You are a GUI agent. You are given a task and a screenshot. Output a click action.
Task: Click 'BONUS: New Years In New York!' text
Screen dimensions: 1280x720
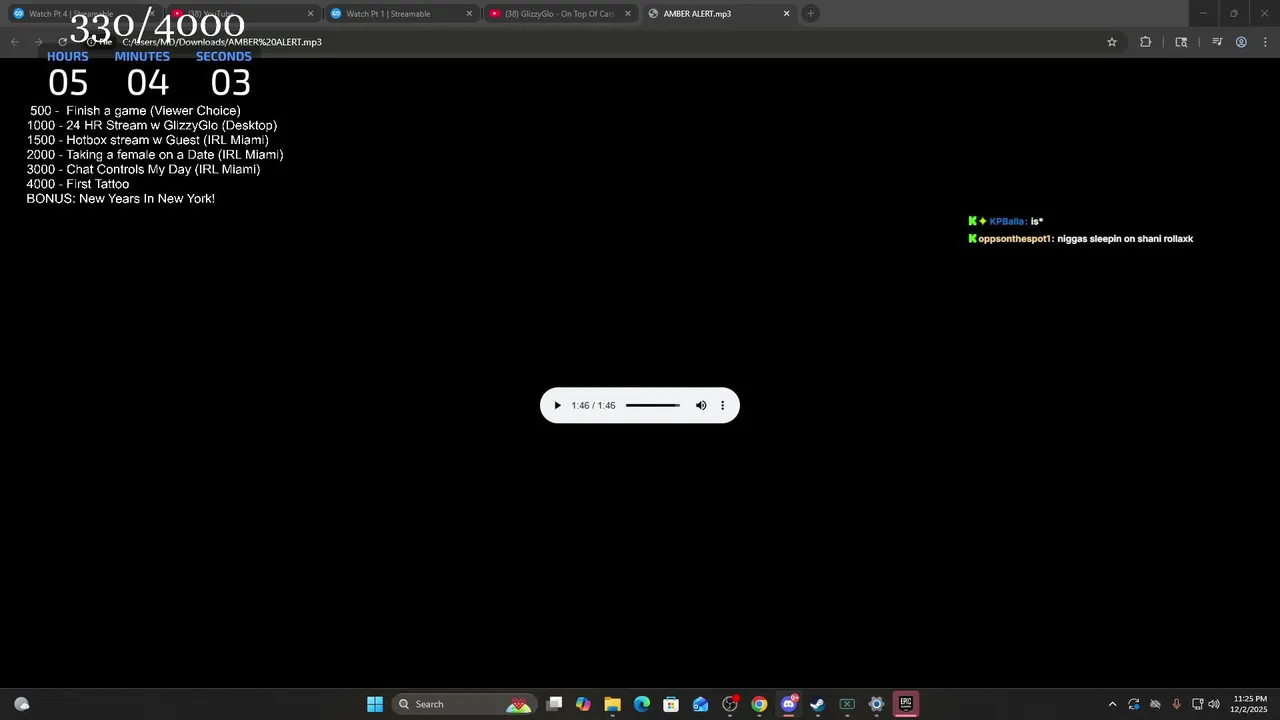pyautogui.click(x=121, y=199)
